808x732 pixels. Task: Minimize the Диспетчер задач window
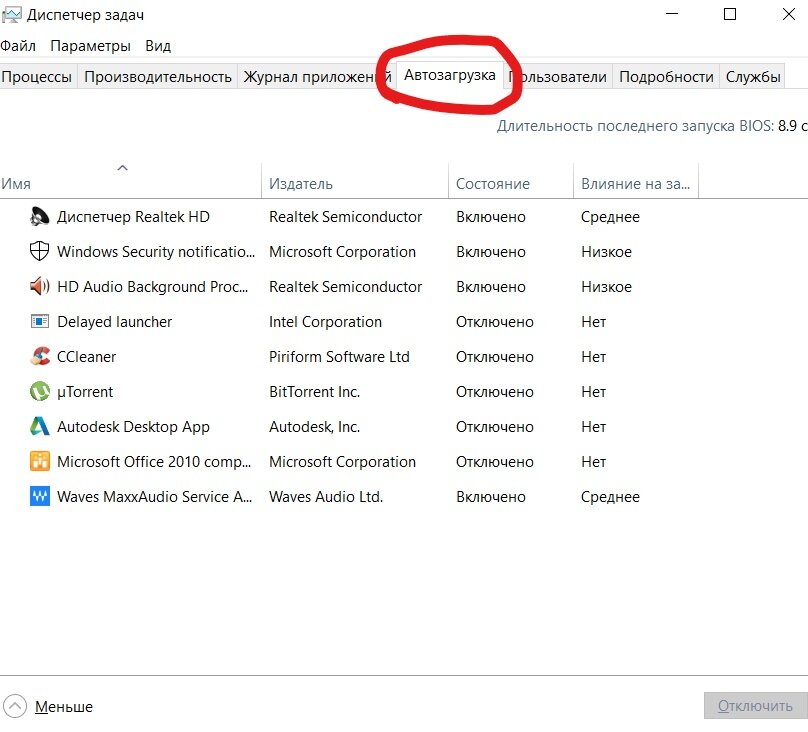(671, 14)
